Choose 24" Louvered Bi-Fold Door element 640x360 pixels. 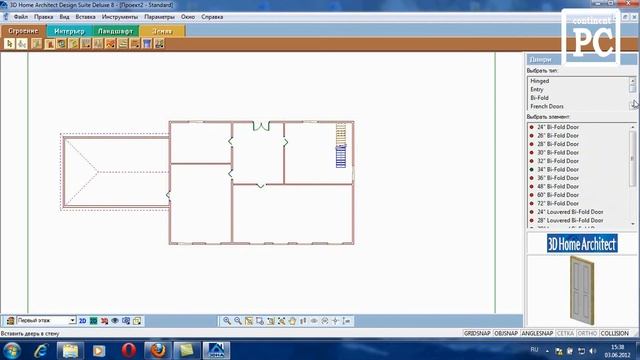[570, 212]
